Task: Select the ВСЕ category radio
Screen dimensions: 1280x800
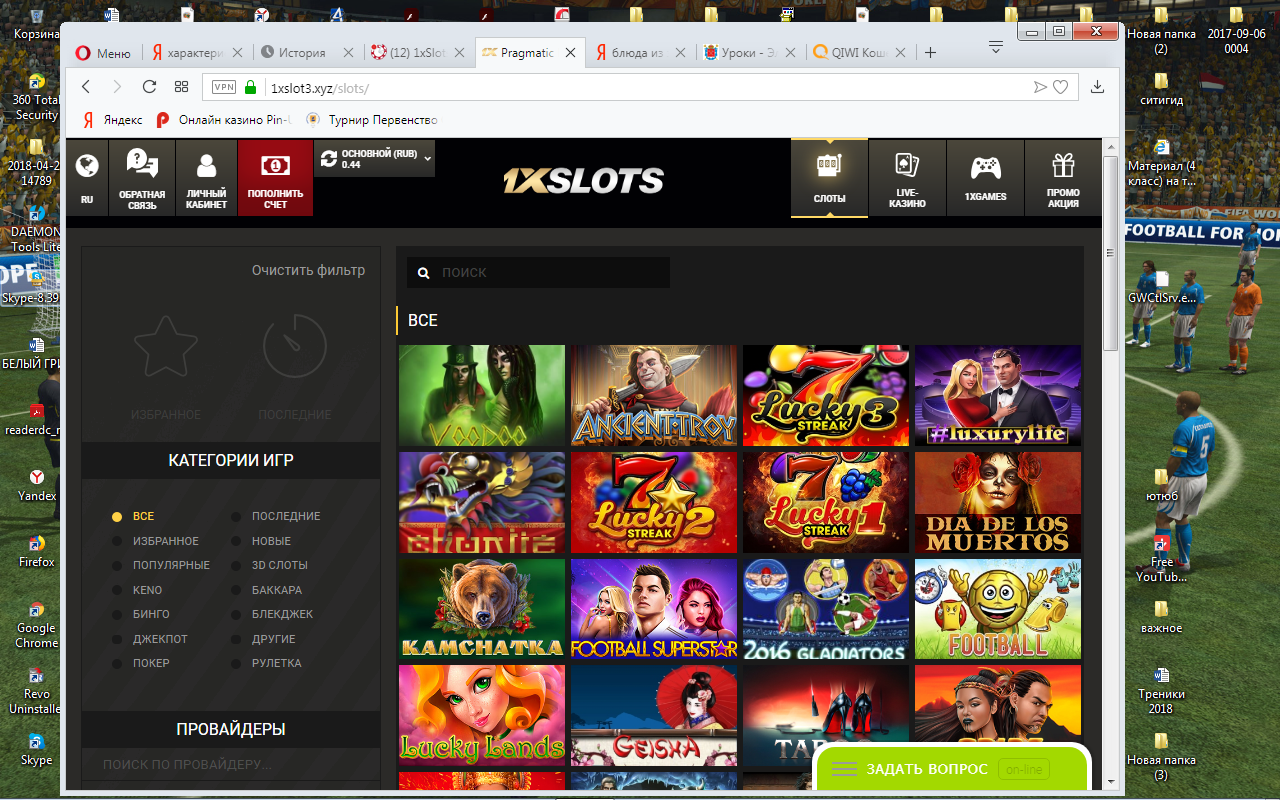Action: pyautogui.click(x=117, y=517)
